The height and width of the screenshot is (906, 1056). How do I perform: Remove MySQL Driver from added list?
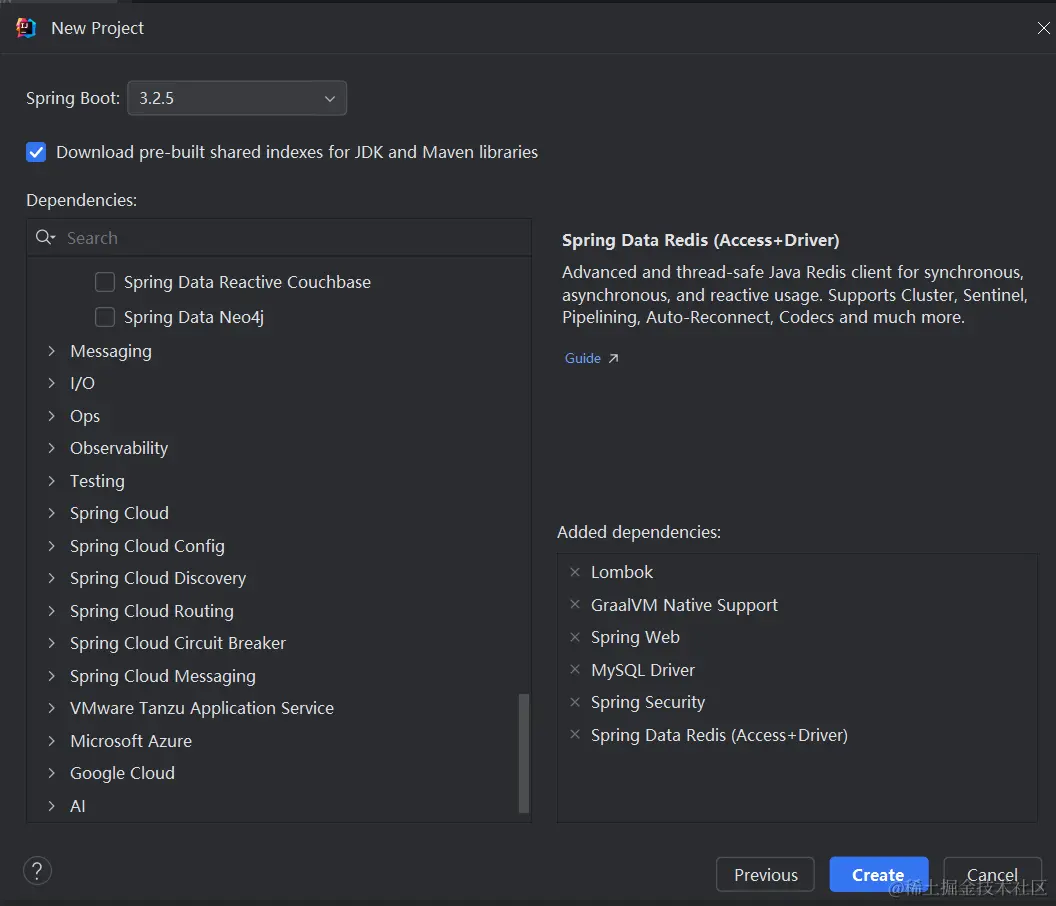574,669
